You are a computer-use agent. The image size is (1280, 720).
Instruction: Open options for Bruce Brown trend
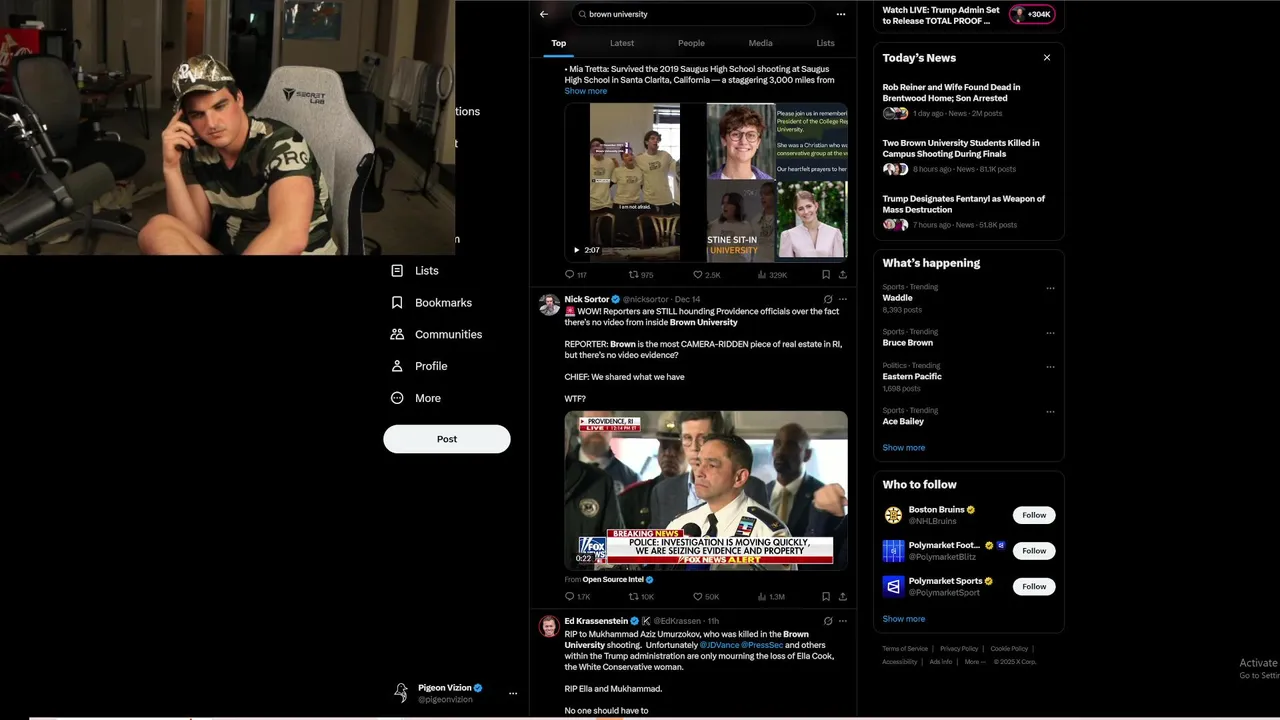pos(1050,333)
